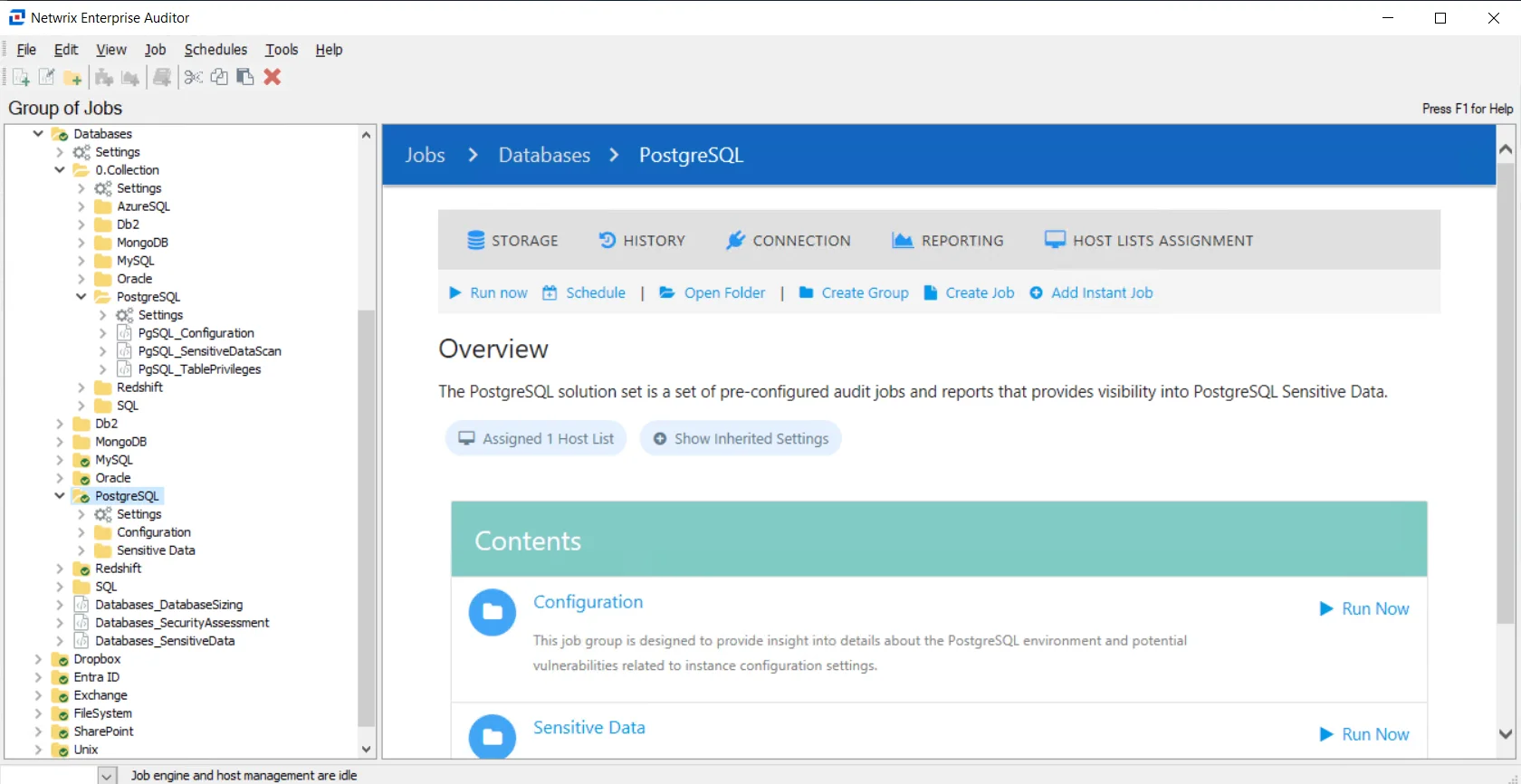
Task: Open the status bar dropdown arrow
Action: coord(107,776)
